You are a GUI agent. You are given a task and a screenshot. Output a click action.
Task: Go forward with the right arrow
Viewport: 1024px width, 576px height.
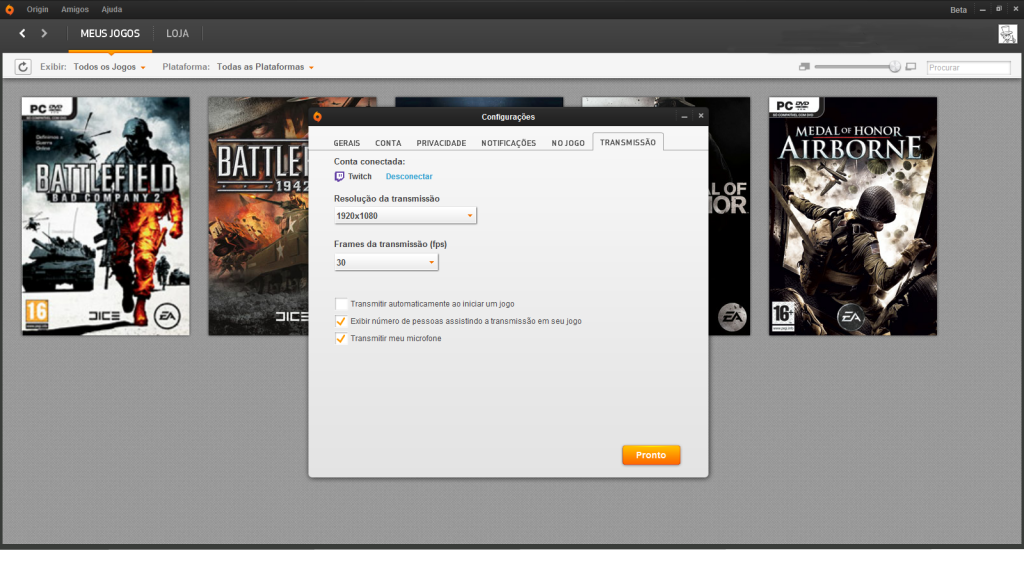click(x=44, y=33)
